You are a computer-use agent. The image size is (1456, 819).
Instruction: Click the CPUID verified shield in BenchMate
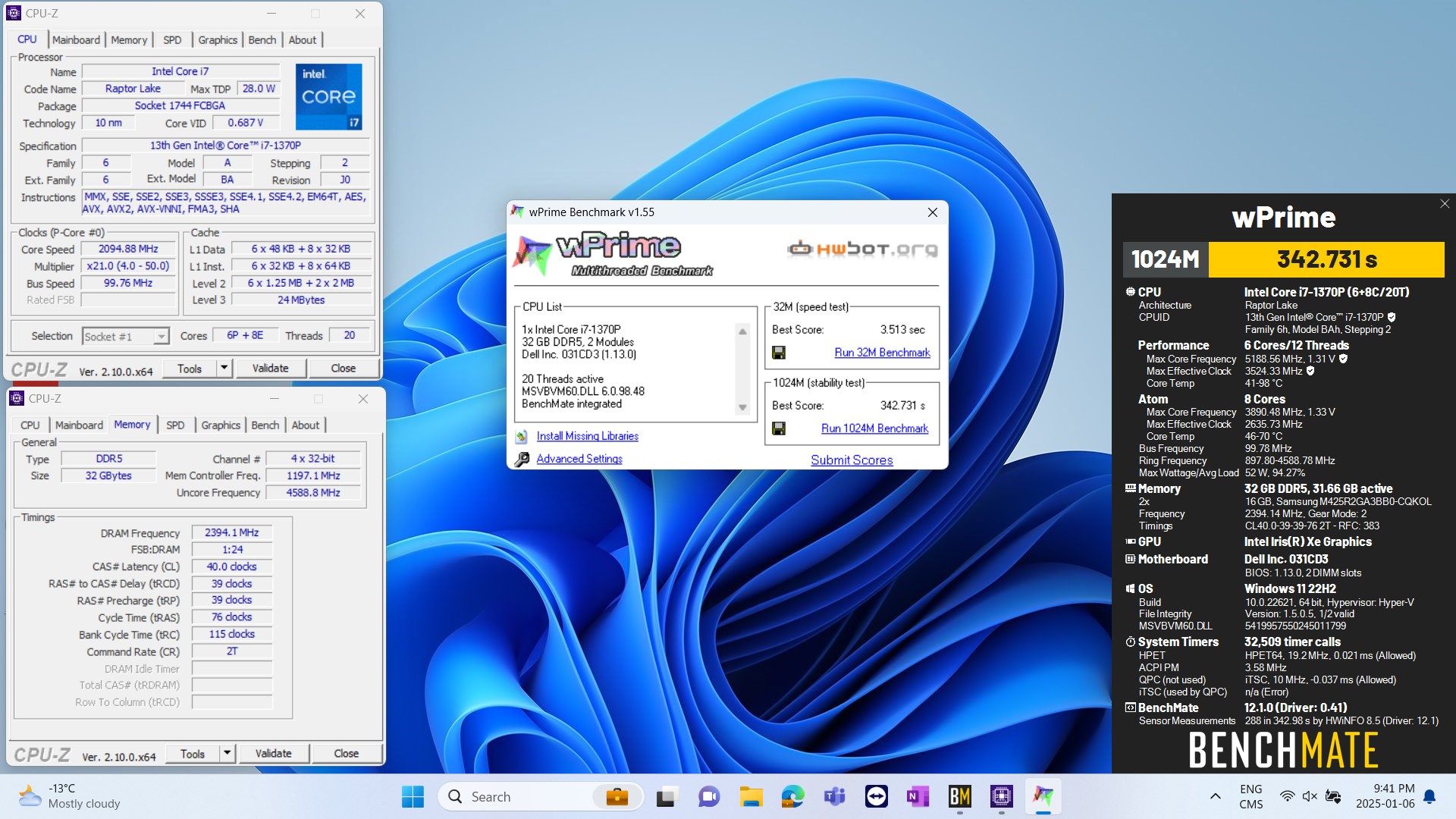(1392, 318)
